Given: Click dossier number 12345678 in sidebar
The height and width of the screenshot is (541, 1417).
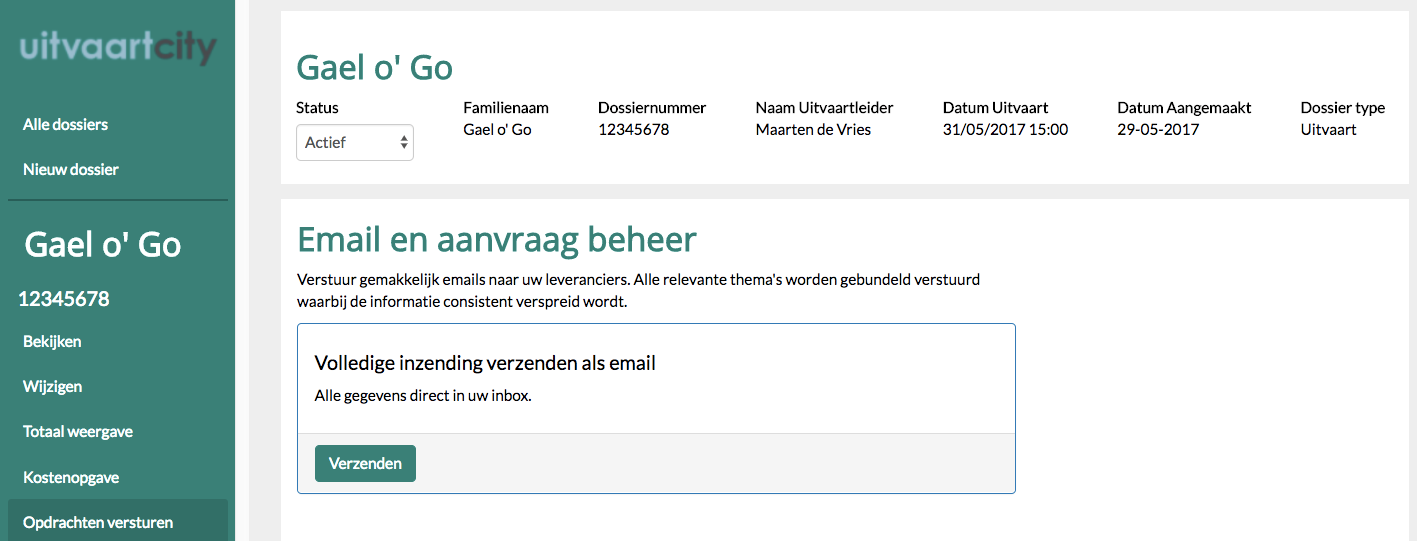Looking at the screenshot, I should click(64, 298).
